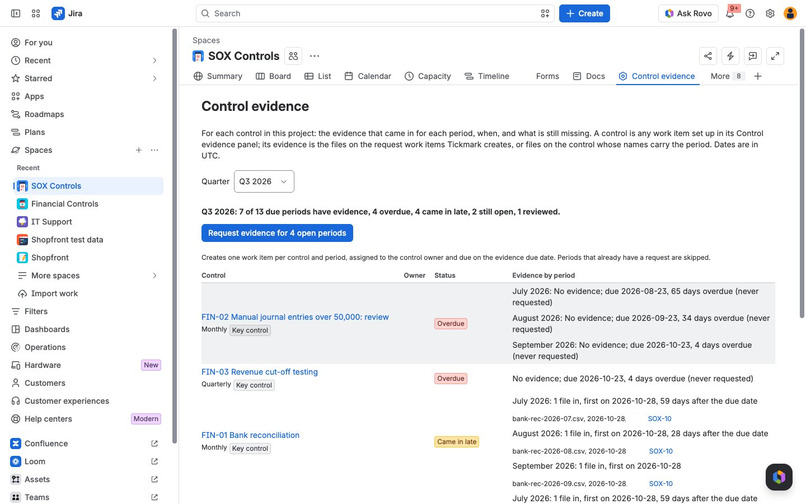The width and height of the screenshot is (806, 504).
Task: Open the Rovo chat floating button
Action: click(779, 477)
